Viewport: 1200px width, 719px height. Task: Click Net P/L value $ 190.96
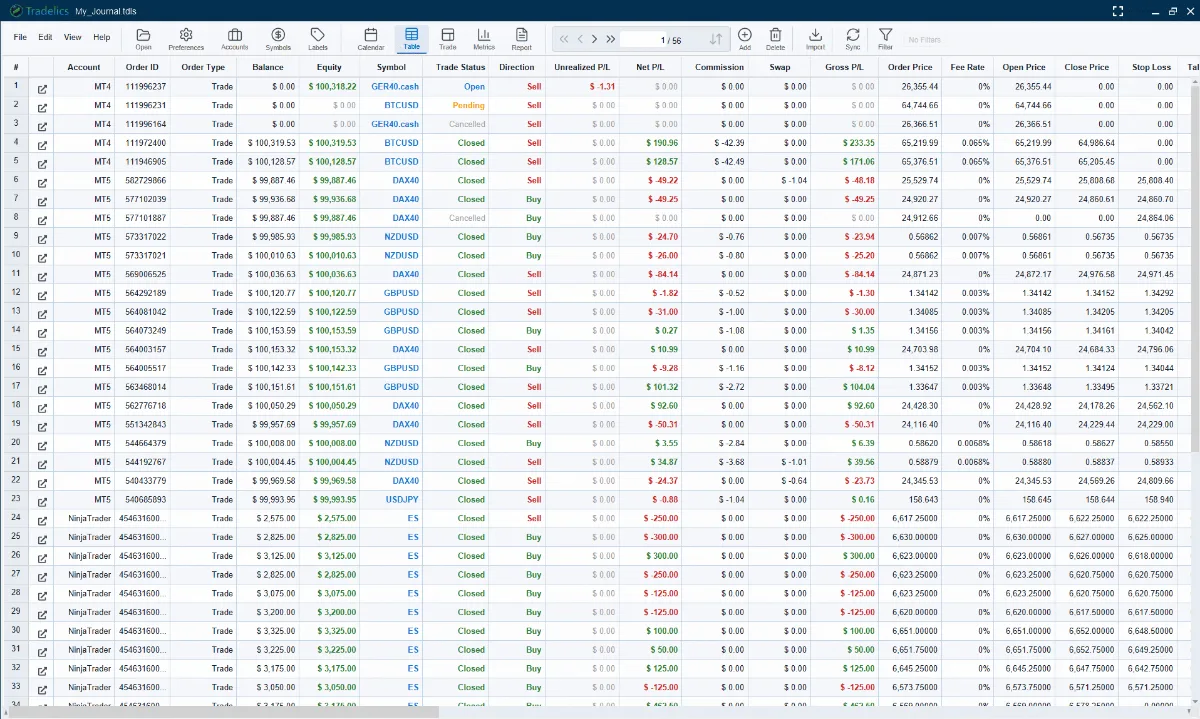(x=662, y=143)
